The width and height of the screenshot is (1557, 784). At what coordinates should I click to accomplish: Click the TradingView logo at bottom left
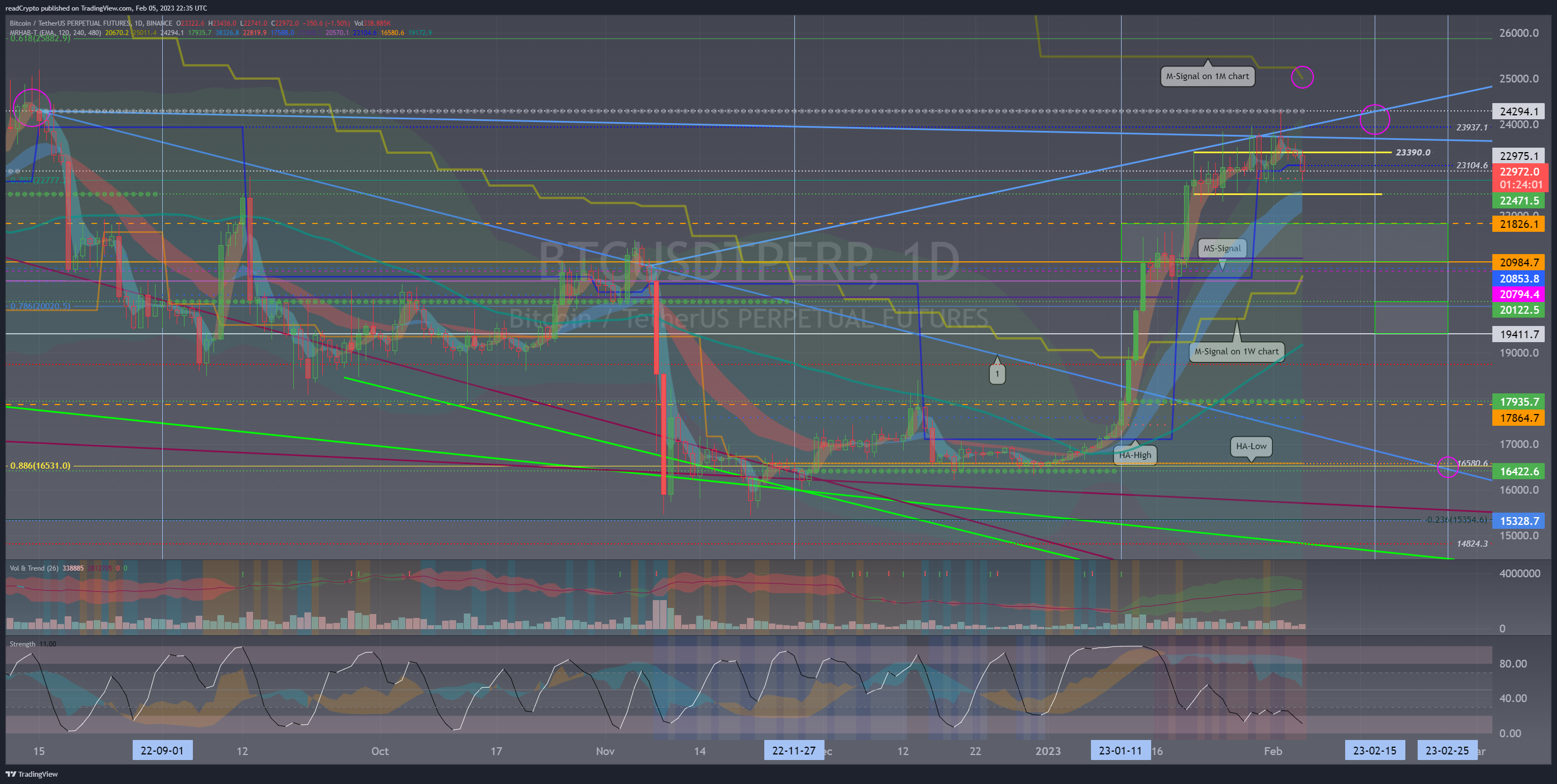click(32, 774)
